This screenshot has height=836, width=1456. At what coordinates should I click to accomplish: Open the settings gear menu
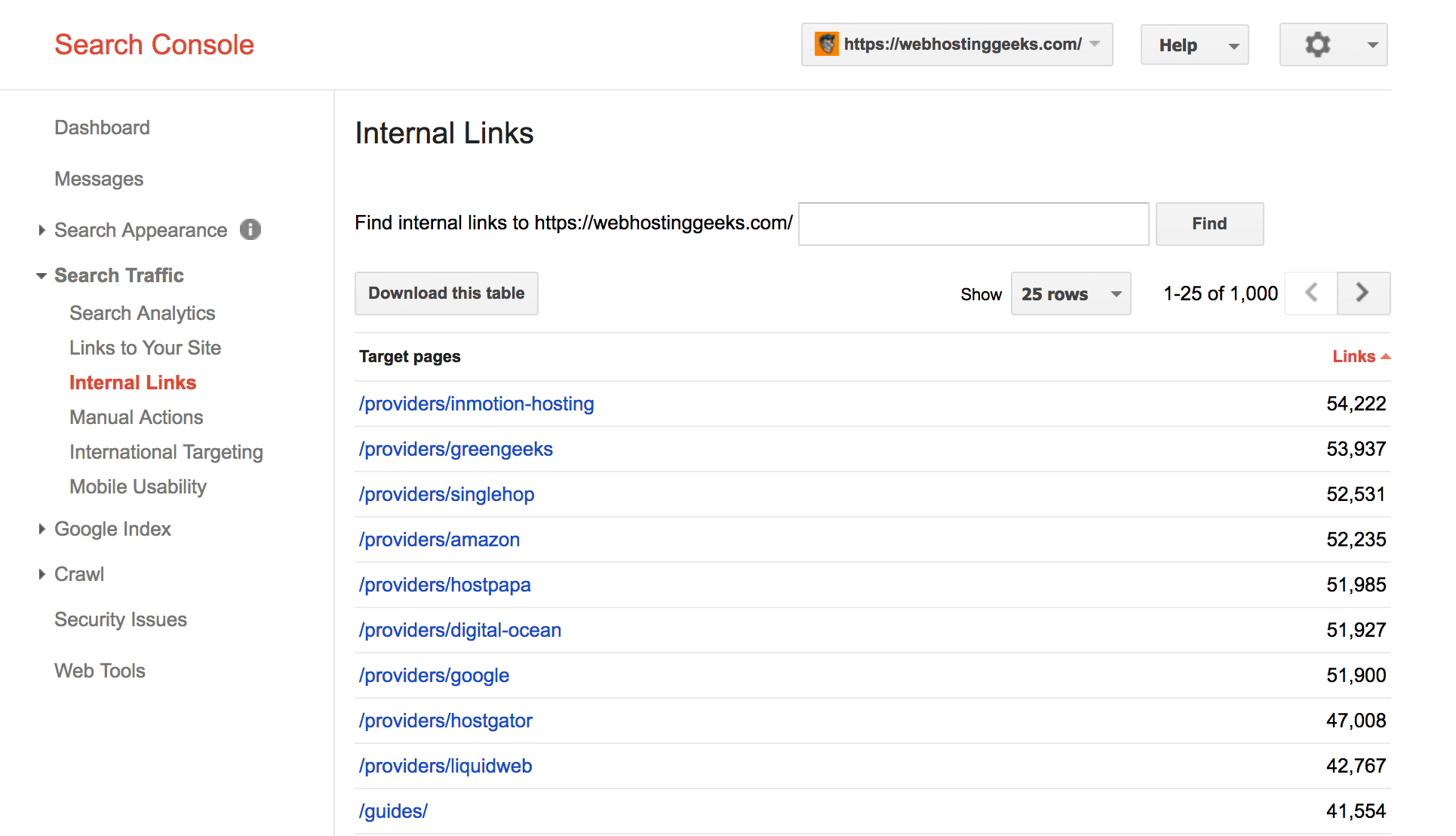click(1333, 45)
